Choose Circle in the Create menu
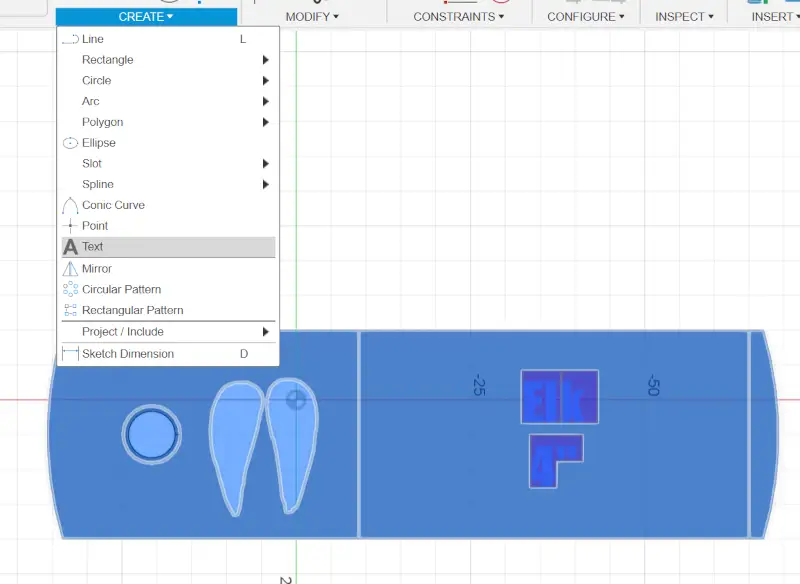800x584 pixels. tap(168, 81)
